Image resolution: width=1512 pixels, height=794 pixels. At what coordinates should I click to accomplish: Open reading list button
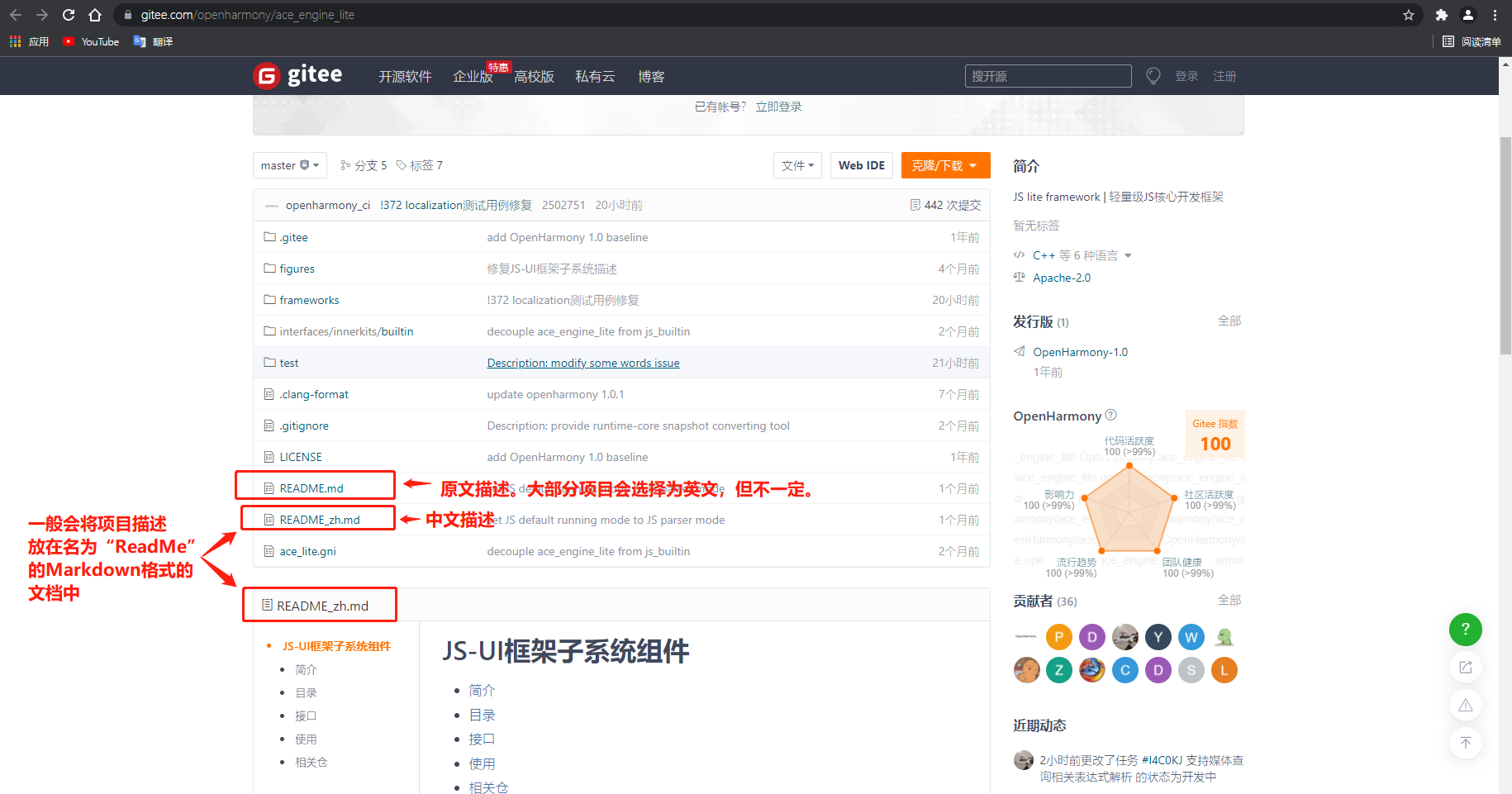[x=1472, y=41]
